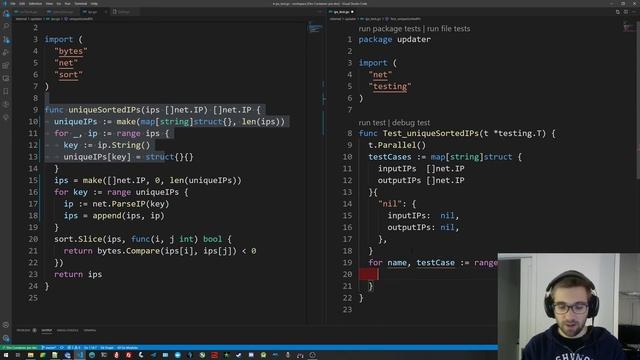Open the Search view in activity bar
Screen dimensions: 640x360
[x=6, y=27]
